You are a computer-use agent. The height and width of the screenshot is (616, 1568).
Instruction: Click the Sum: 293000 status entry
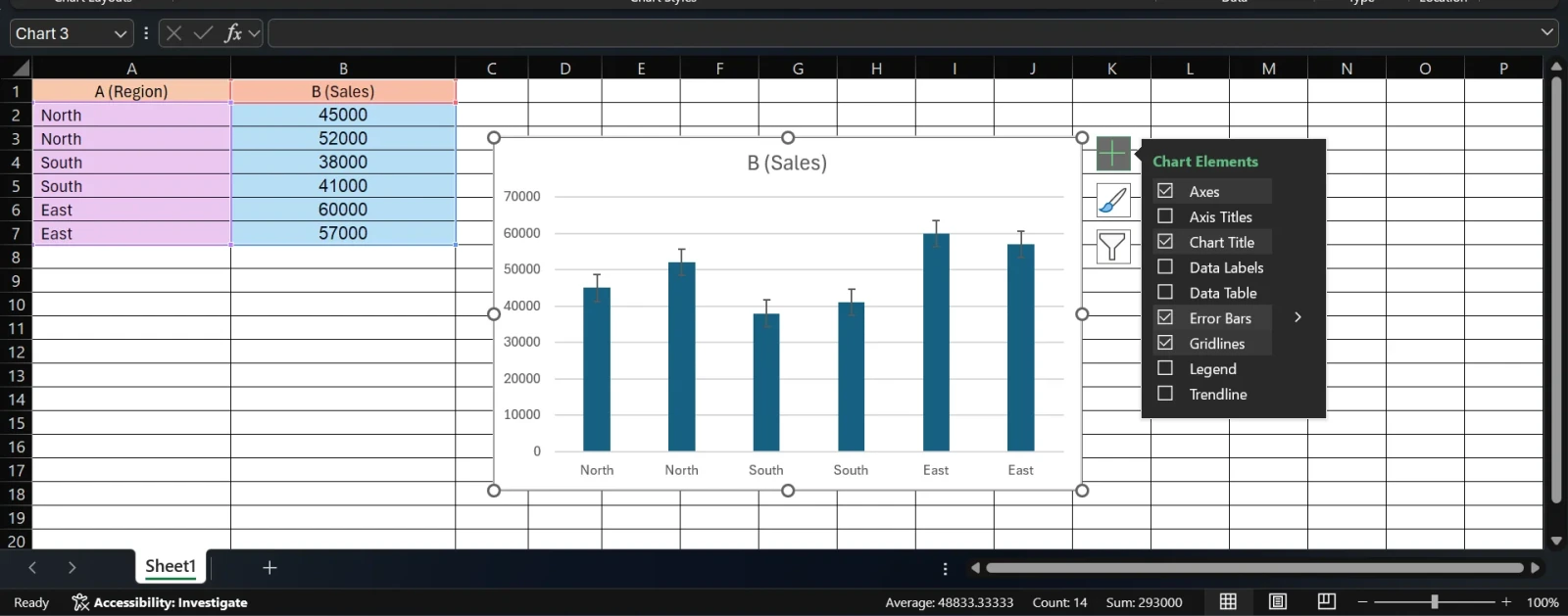tap(1144, 602)
